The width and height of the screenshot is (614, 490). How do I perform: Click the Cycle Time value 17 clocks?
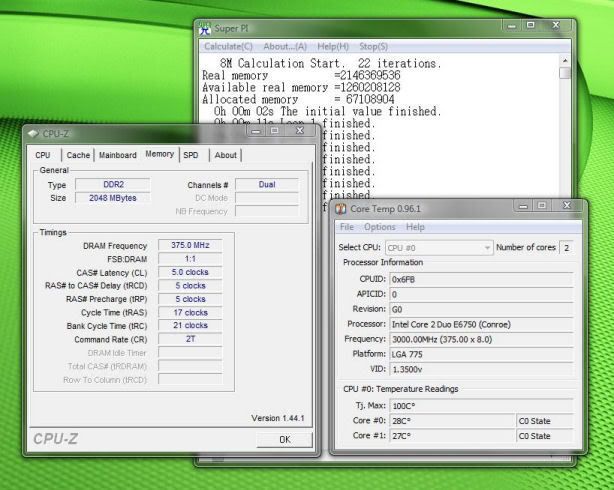tap(190, 313)
